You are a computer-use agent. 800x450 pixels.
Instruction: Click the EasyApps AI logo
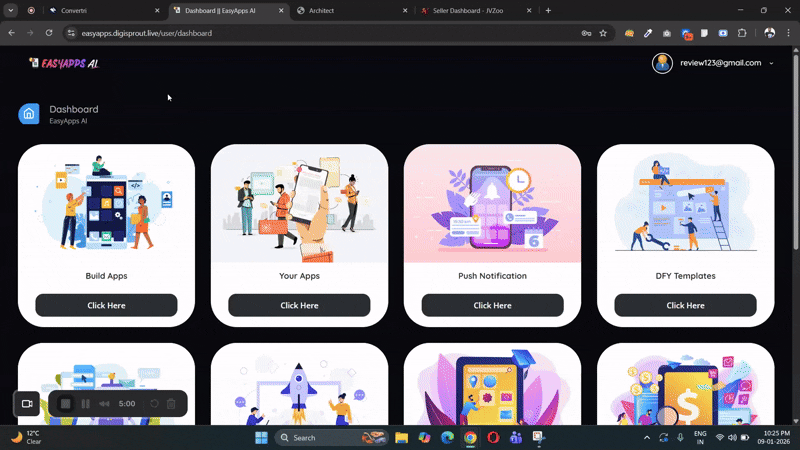click(x=64, y=63)
